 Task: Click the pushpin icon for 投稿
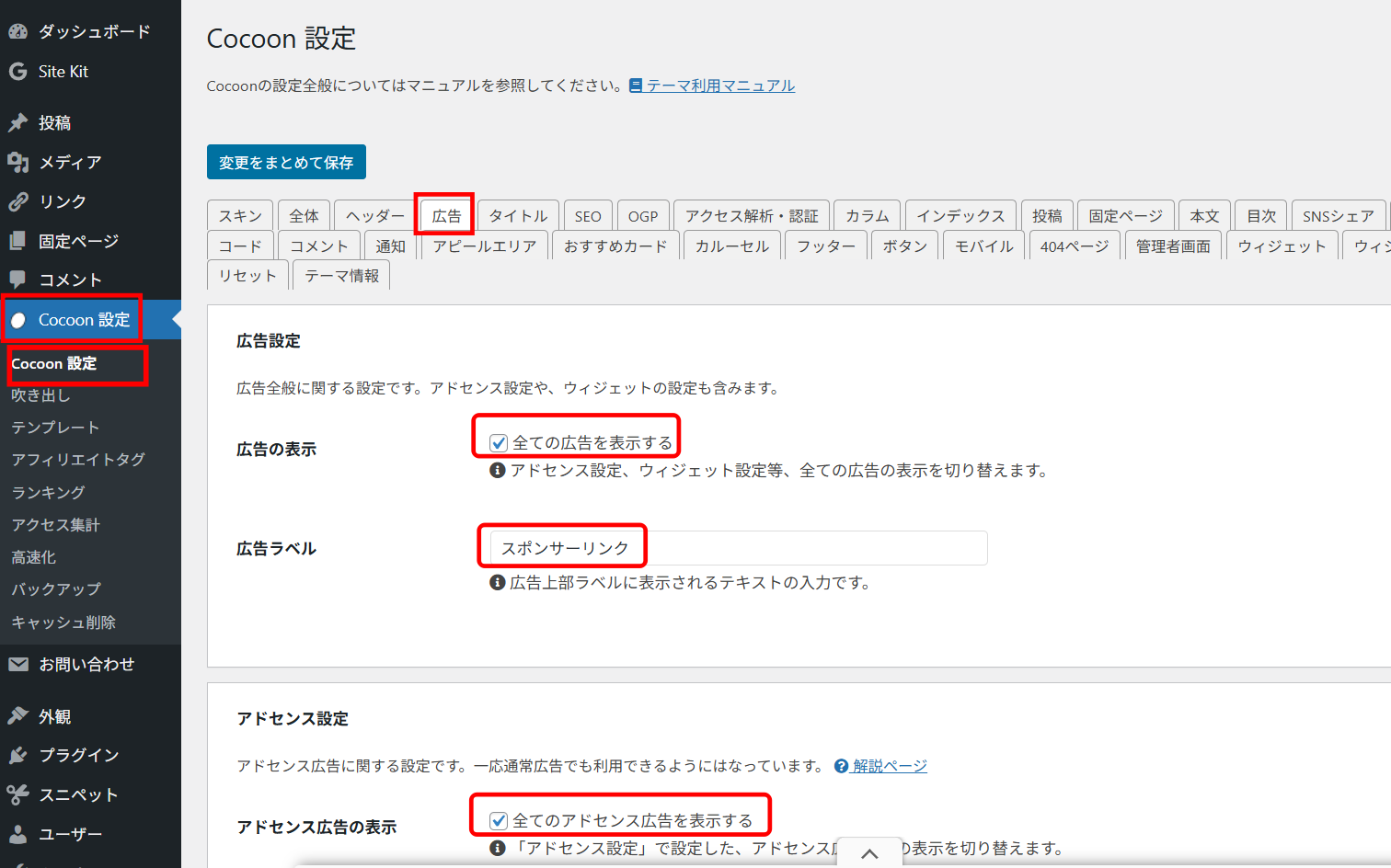coord(17,122)
